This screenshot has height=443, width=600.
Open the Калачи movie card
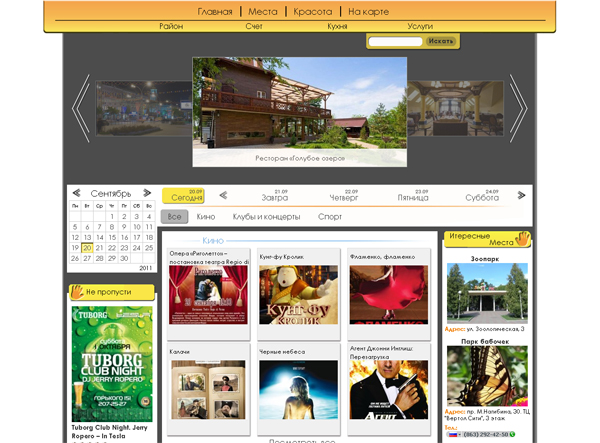pyautogui.click(x=209, y=389)
